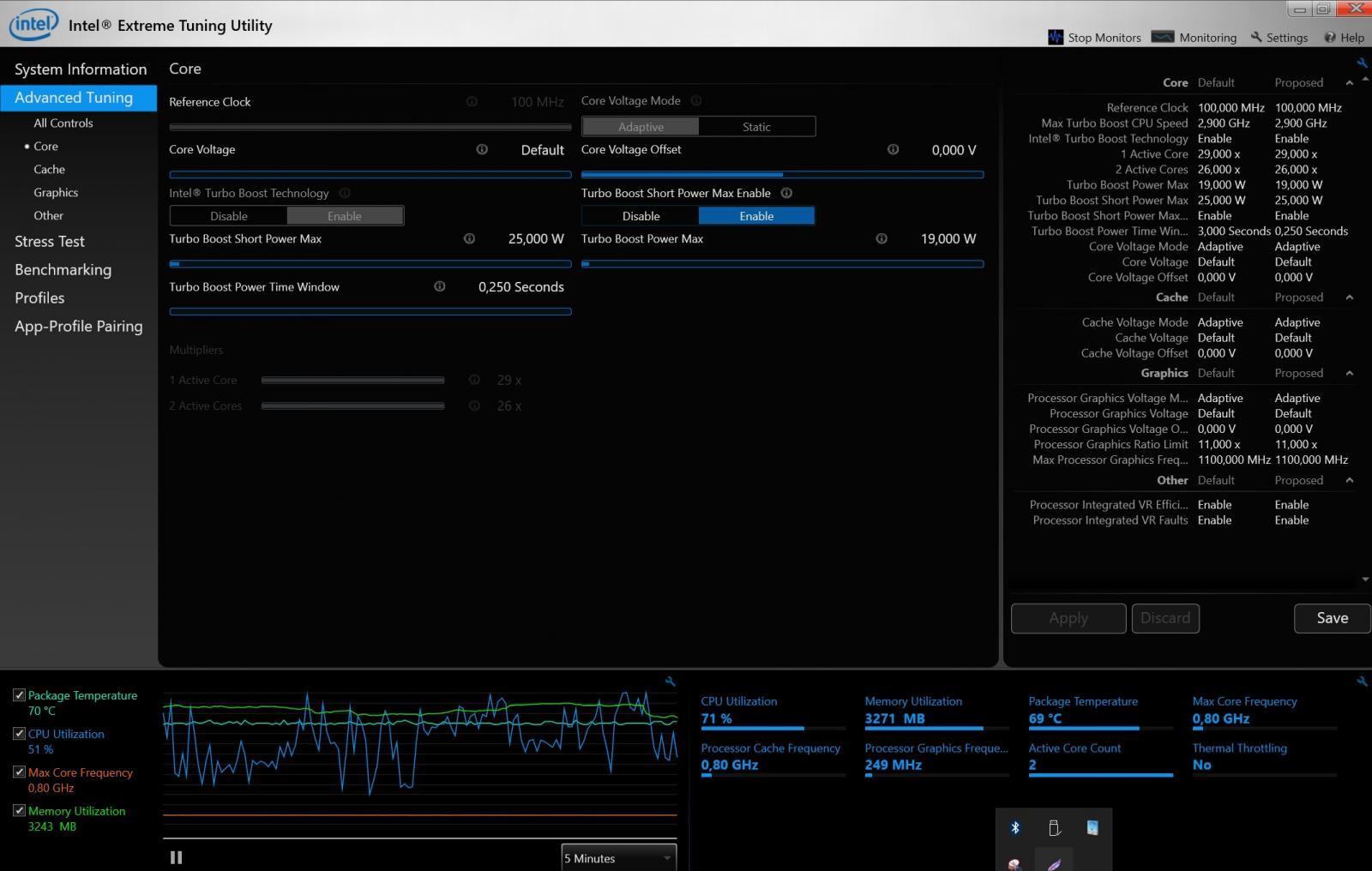The image size is (1372, 871).
Task: Show info for Core Voltage Mode
Action: coord(695,100)
